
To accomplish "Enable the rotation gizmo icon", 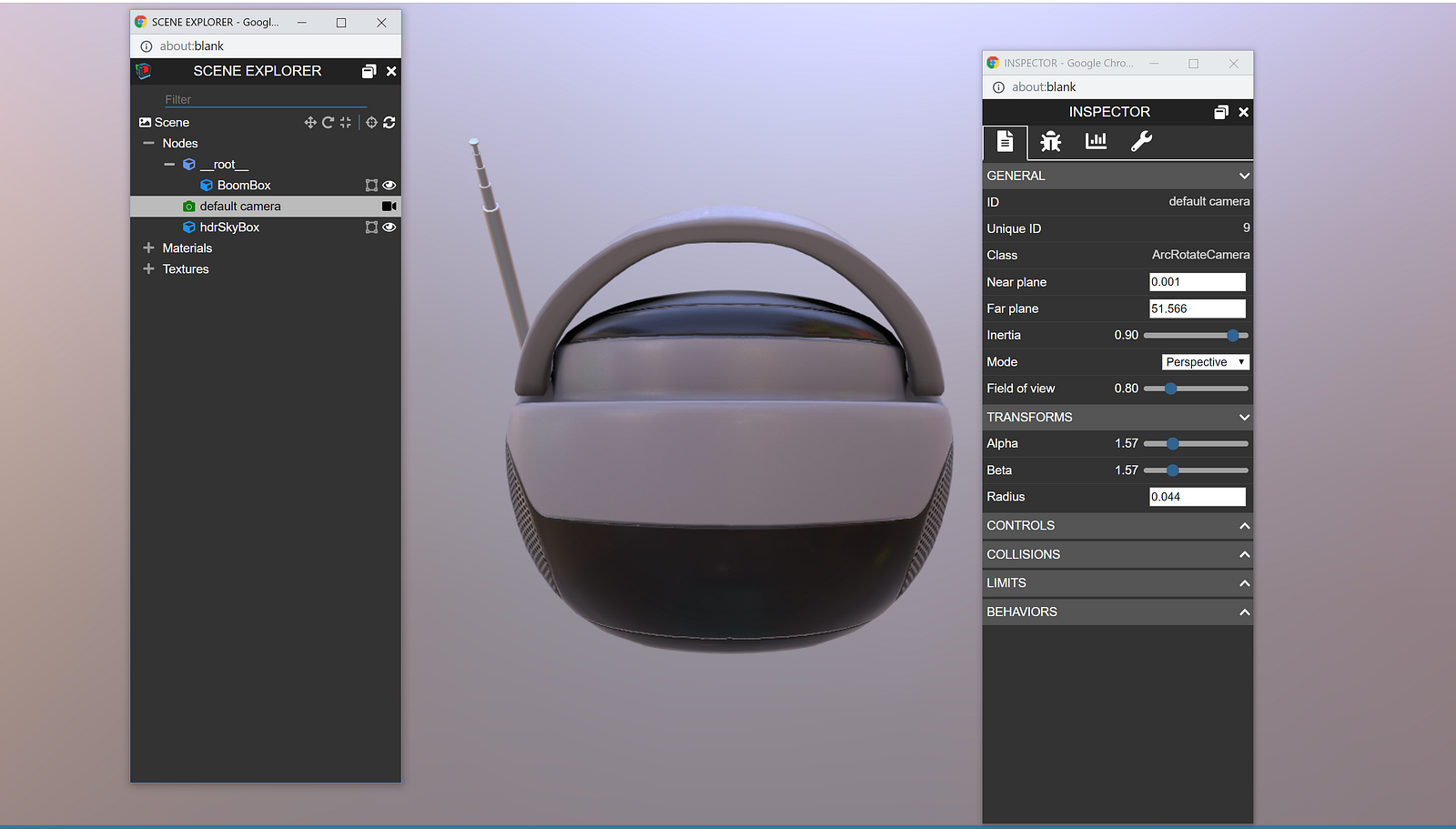I will pos(328,122).
